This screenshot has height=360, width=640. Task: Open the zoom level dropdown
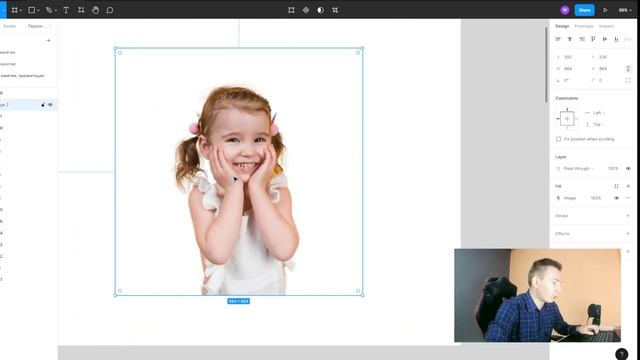[625, 10]
